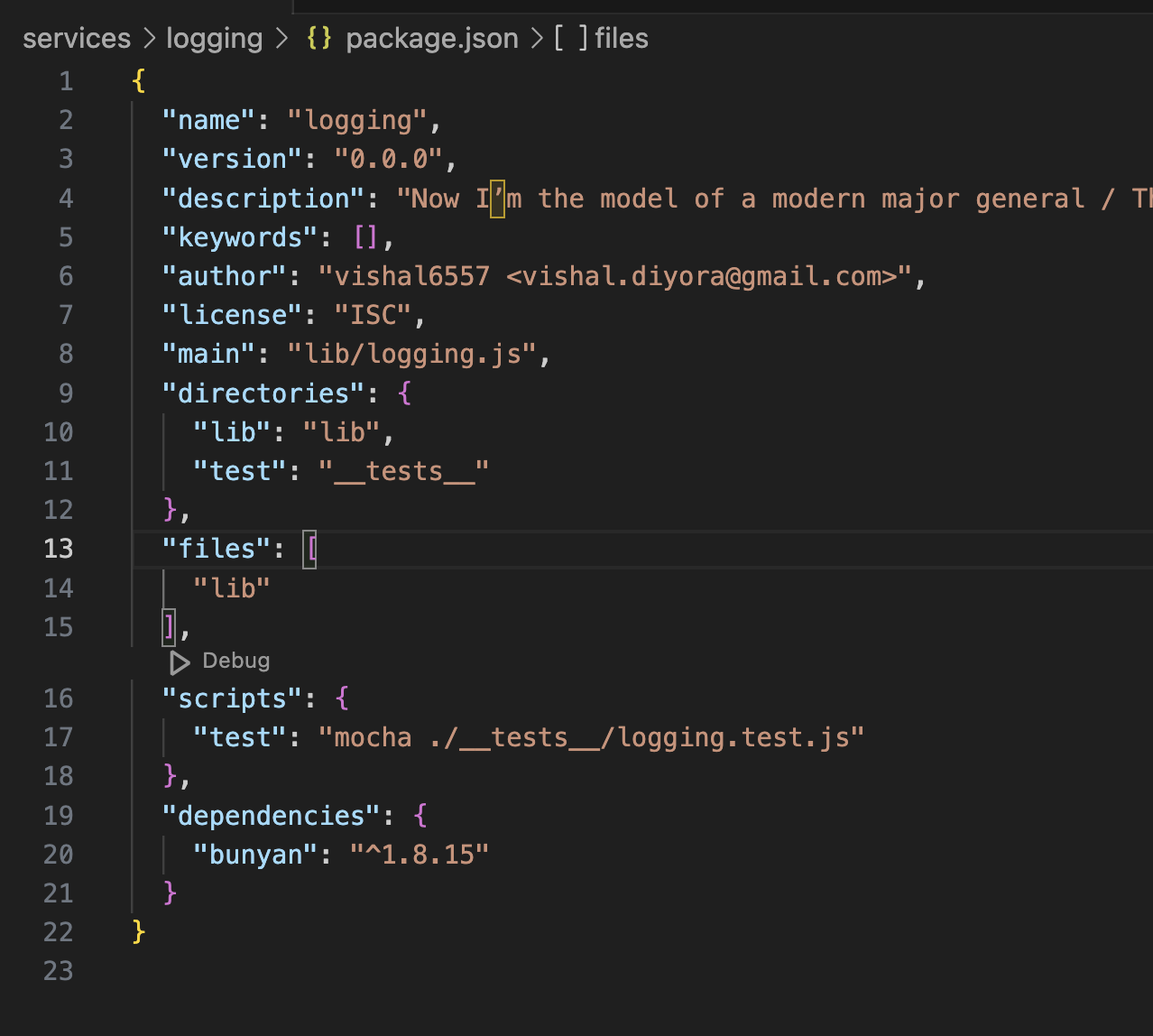Click the package.json breadcrumb entry
The image size is (1153, 1036).
431,38
